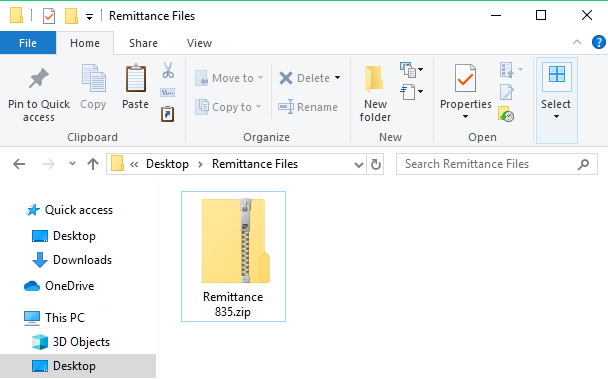Click the Move to button
This screenshot has height=379, width=608.
coord(229,78)
